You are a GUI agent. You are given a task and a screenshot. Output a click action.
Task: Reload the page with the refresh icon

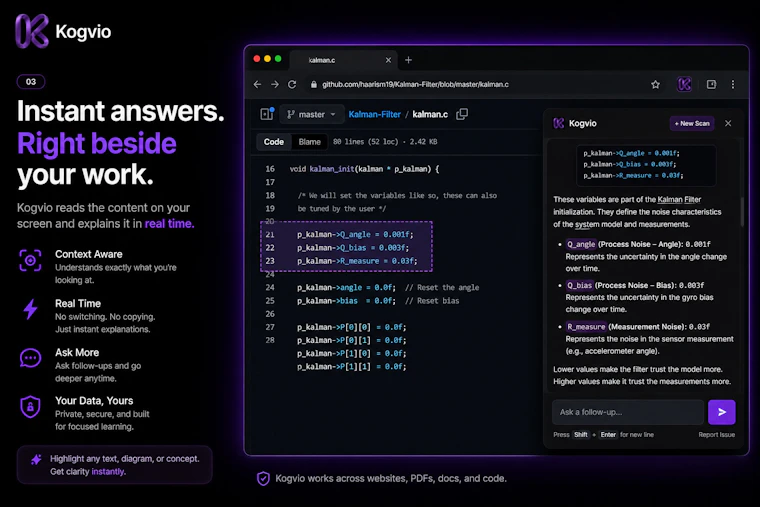click(292, 84)
